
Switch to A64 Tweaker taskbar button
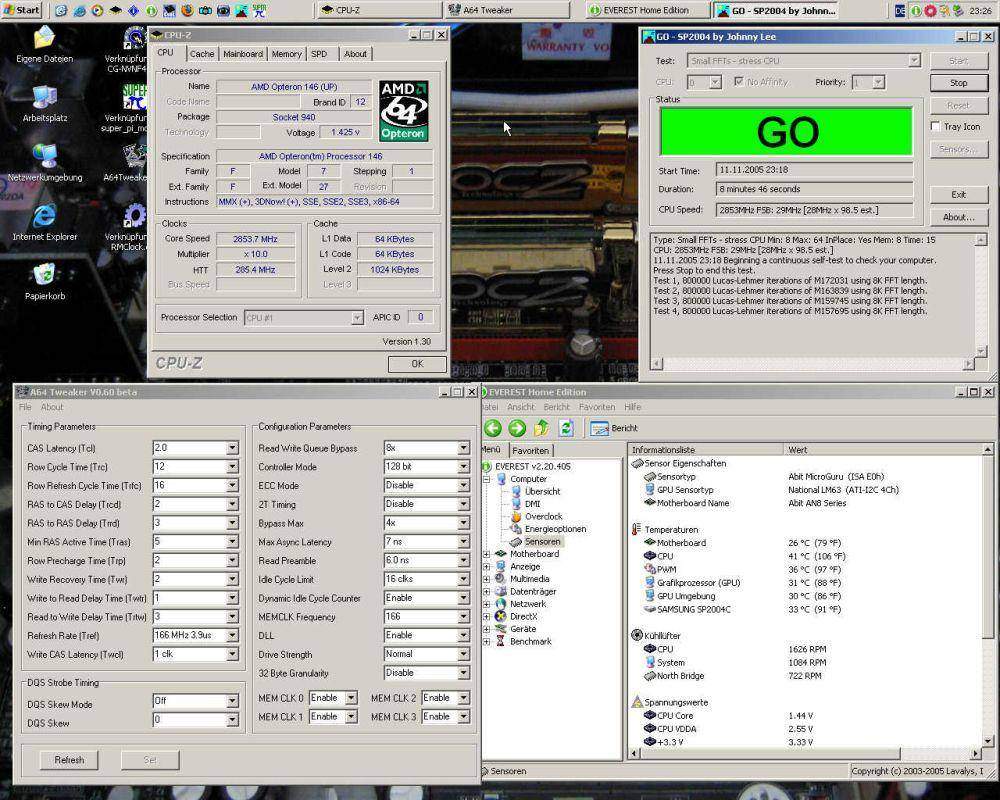click(x=508, y=10)
